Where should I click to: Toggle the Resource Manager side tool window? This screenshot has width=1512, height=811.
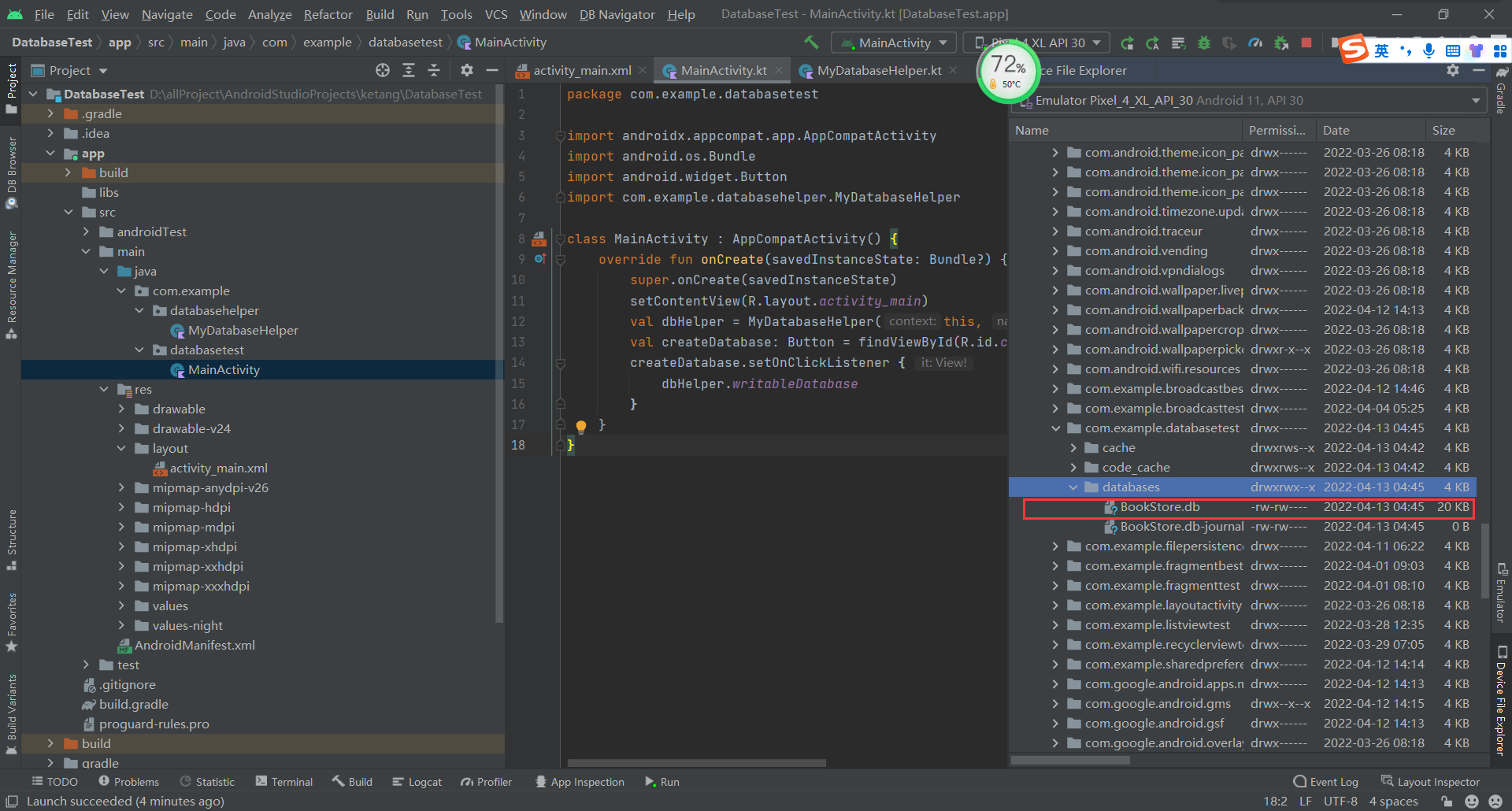pyautogui.click(x=11, y=285)
